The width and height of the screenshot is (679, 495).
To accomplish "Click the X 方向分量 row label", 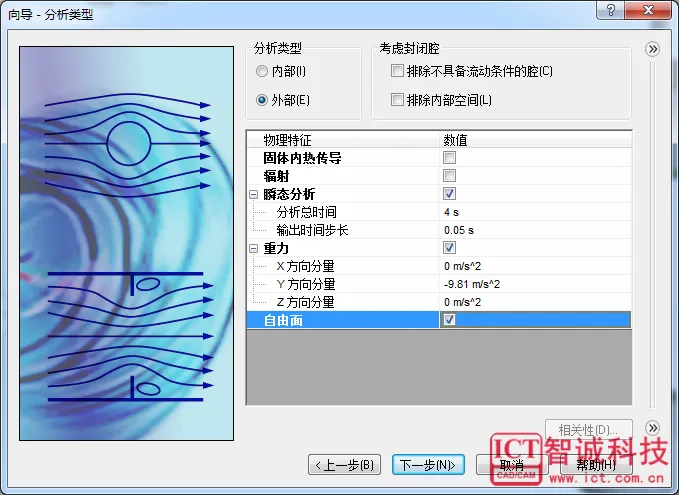I will 305,266.
